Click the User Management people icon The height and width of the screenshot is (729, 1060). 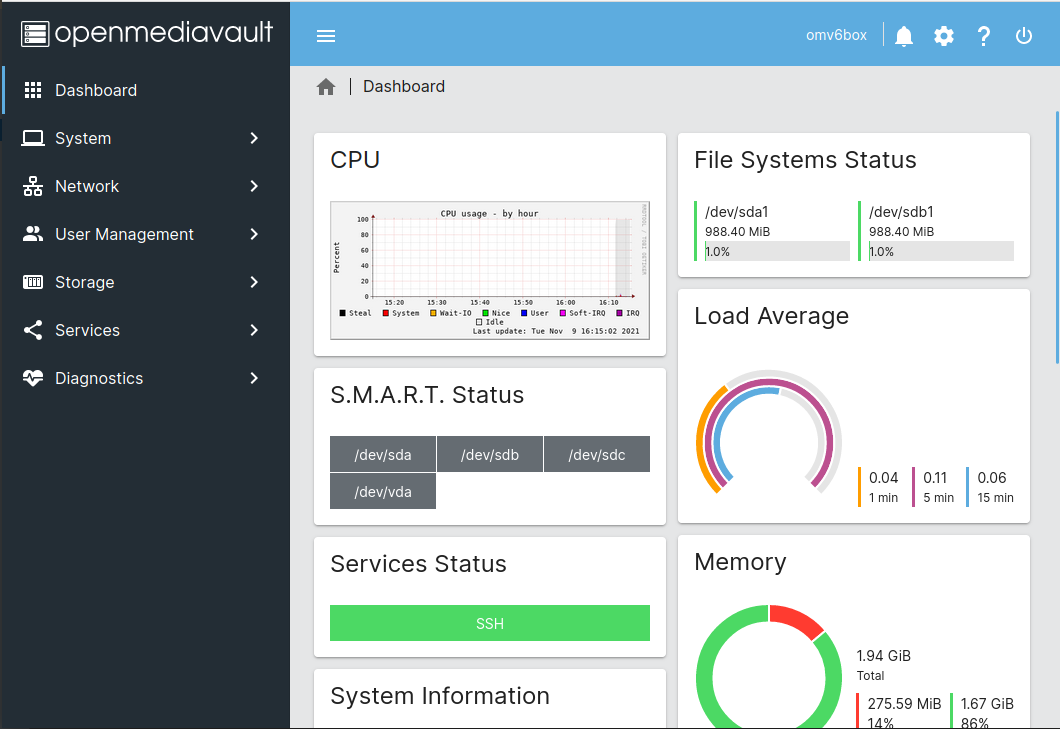click(x=31, y=234)
